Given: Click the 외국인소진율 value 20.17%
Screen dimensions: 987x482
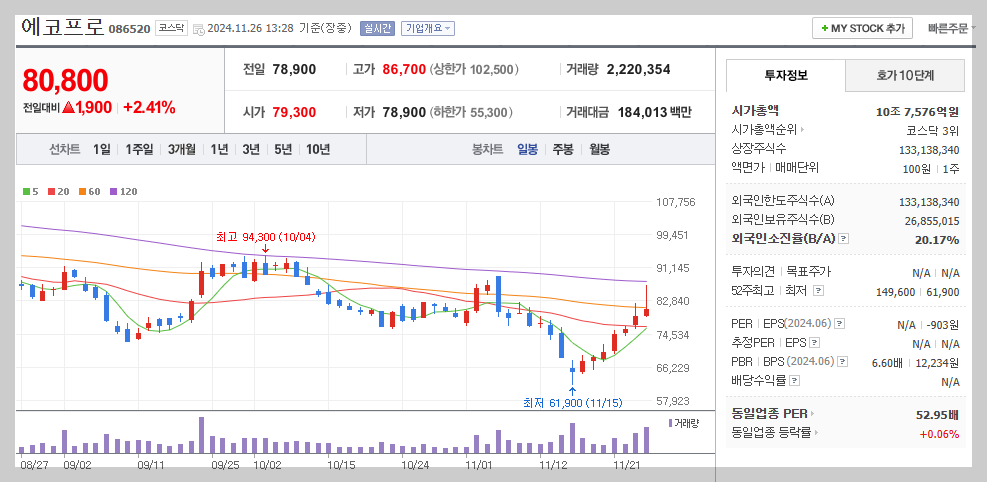Looking at the screenshot, I should tap(937, 240).
